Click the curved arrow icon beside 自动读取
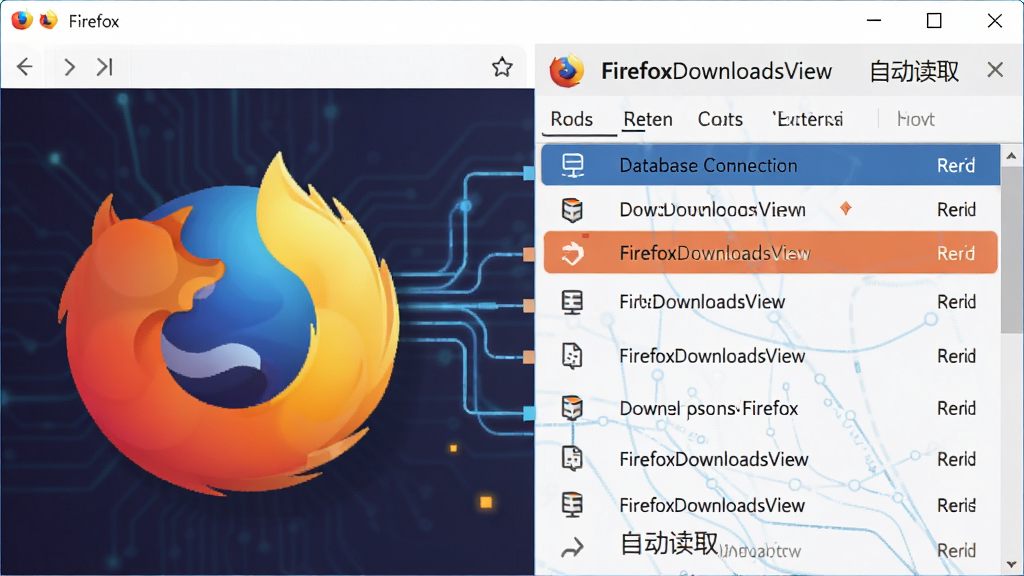This screenshot has height=576, width=1024. (x=573, y=548)
